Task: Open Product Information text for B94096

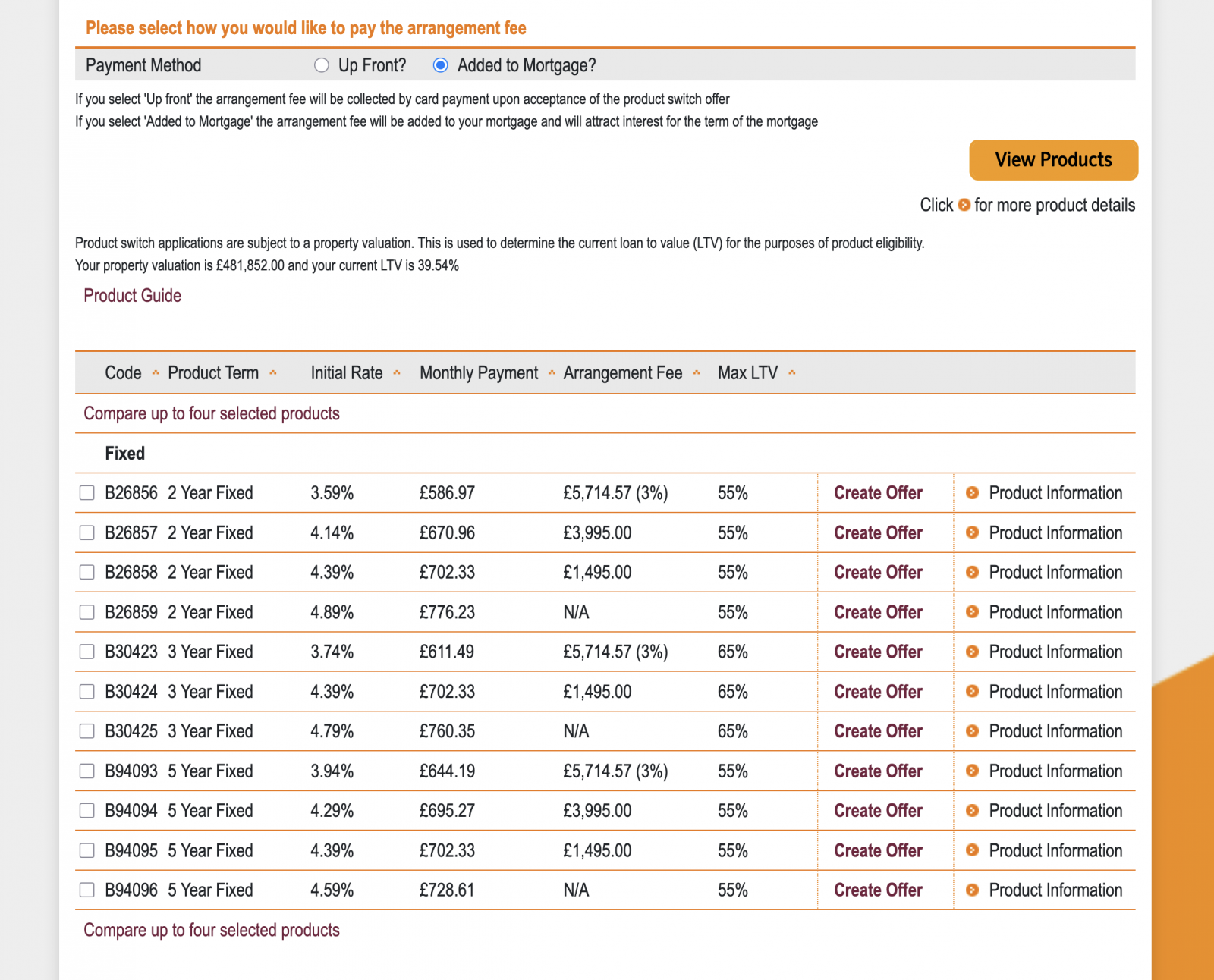Action: [x=1055, y=890]
